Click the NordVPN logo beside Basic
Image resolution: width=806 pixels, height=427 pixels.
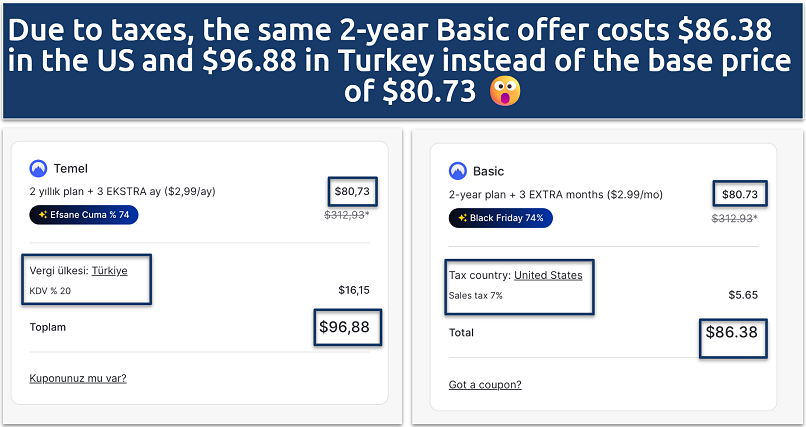coord(458,171)
